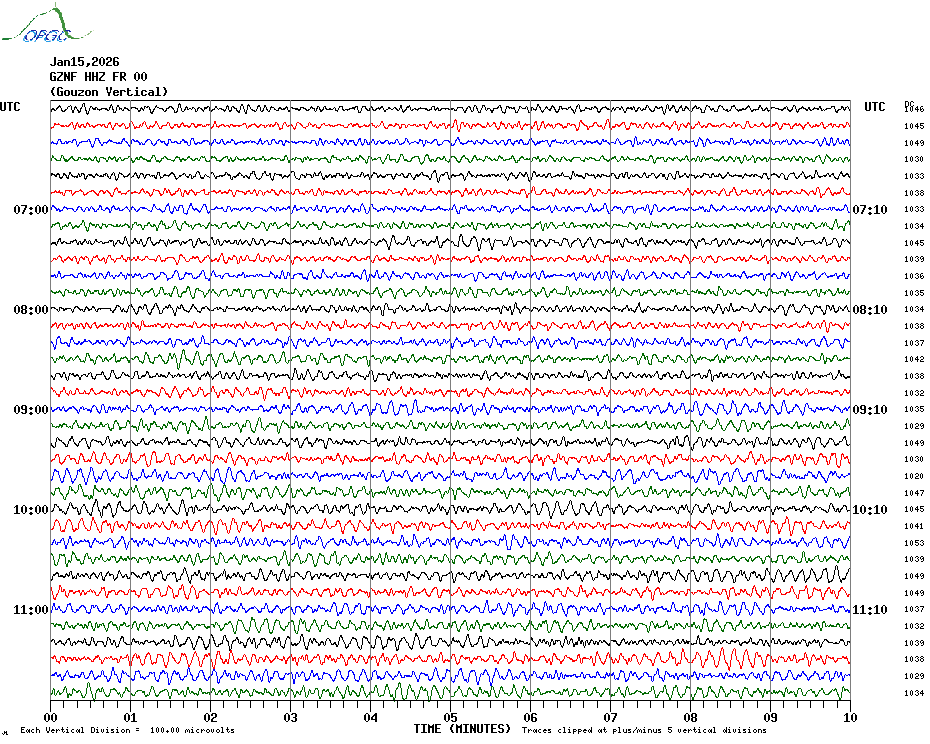This screenshot has width=930, height=744.
Task: Click the blue trace on the 11:00 row
Action: (451, 609)
